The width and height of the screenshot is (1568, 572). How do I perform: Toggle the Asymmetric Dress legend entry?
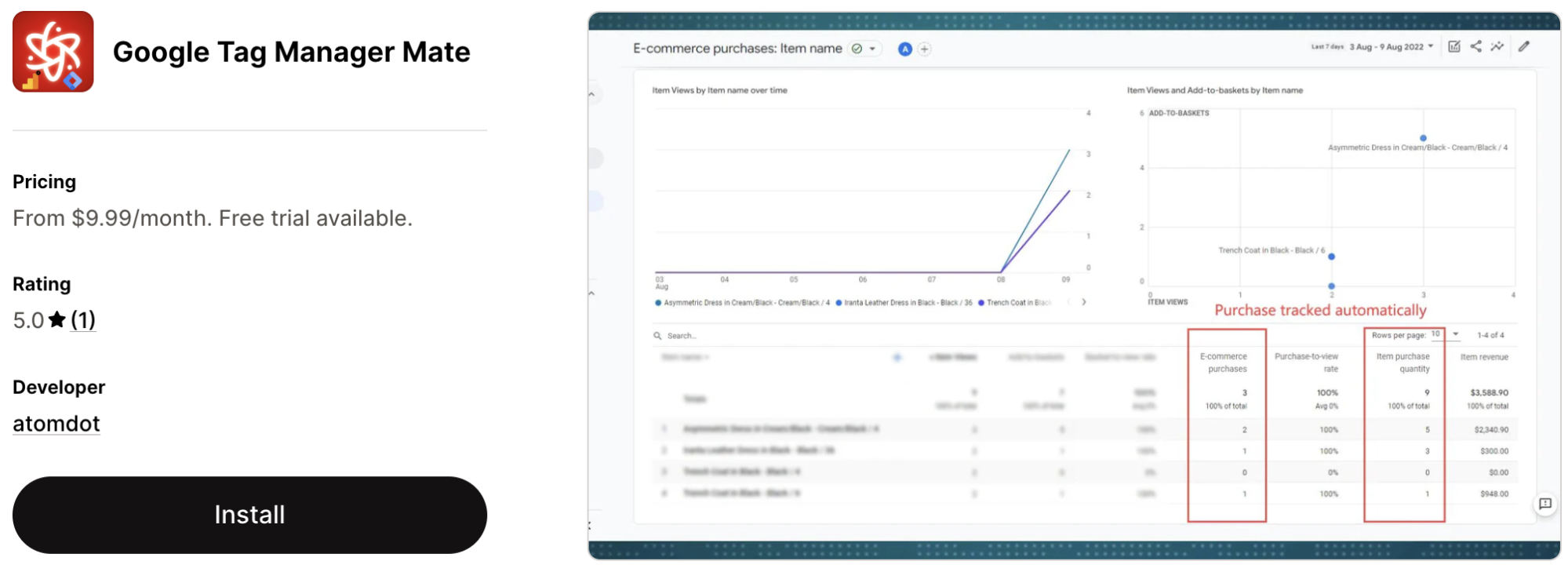coord(743,303)
